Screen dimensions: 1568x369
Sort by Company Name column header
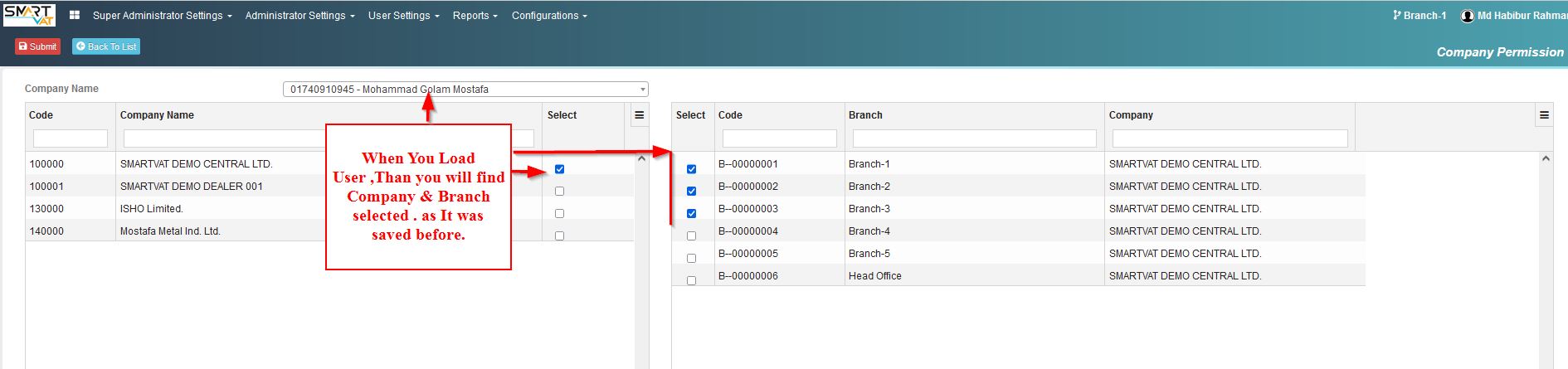pyautogui.click(x=157, y=115)
